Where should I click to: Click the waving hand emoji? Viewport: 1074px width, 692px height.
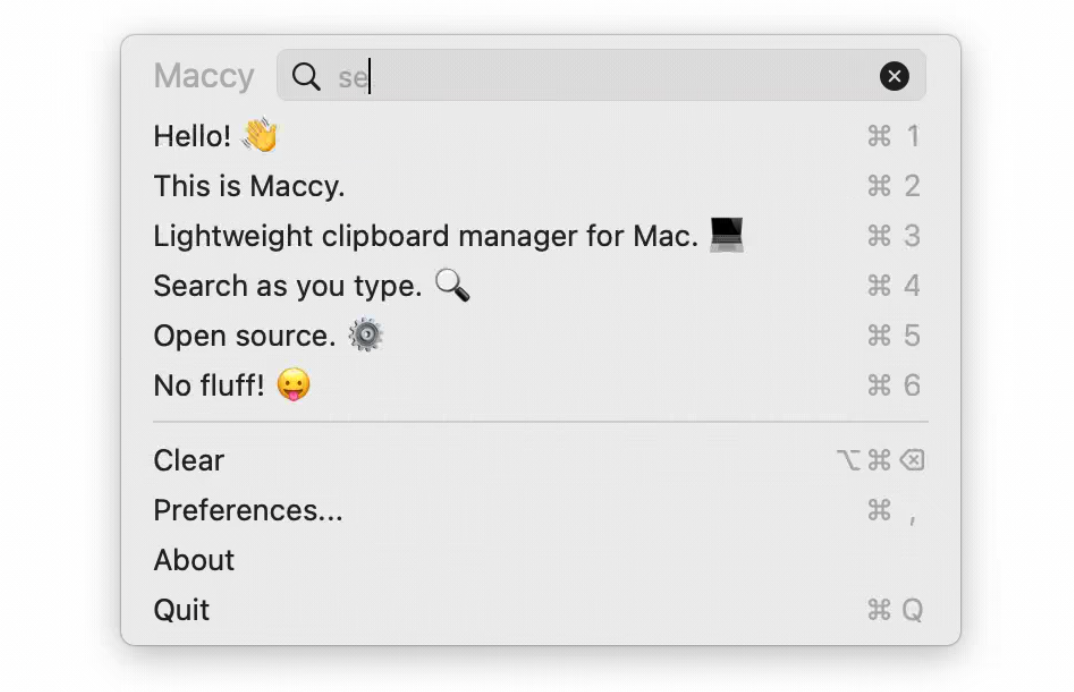261,135
